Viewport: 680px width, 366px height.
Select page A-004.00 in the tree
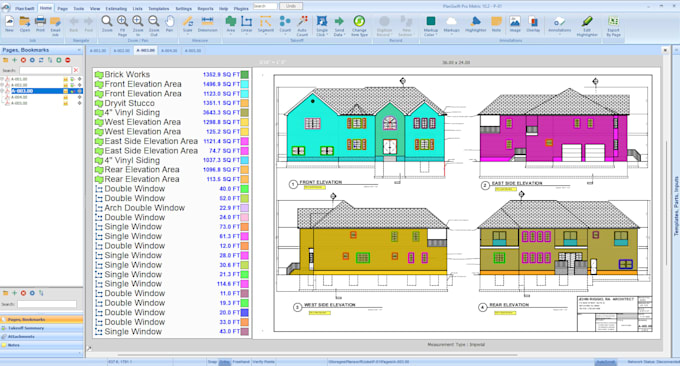click(x=19, y=97)
